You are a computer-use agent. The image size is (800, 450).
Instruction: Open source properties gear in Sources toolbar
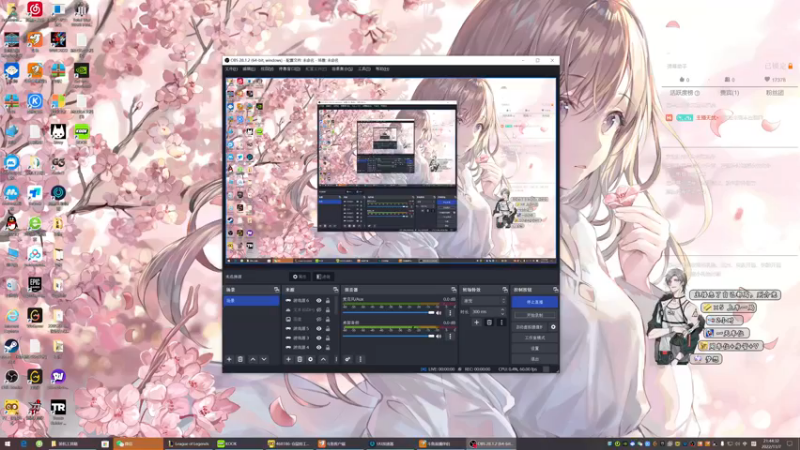(311, 359)
